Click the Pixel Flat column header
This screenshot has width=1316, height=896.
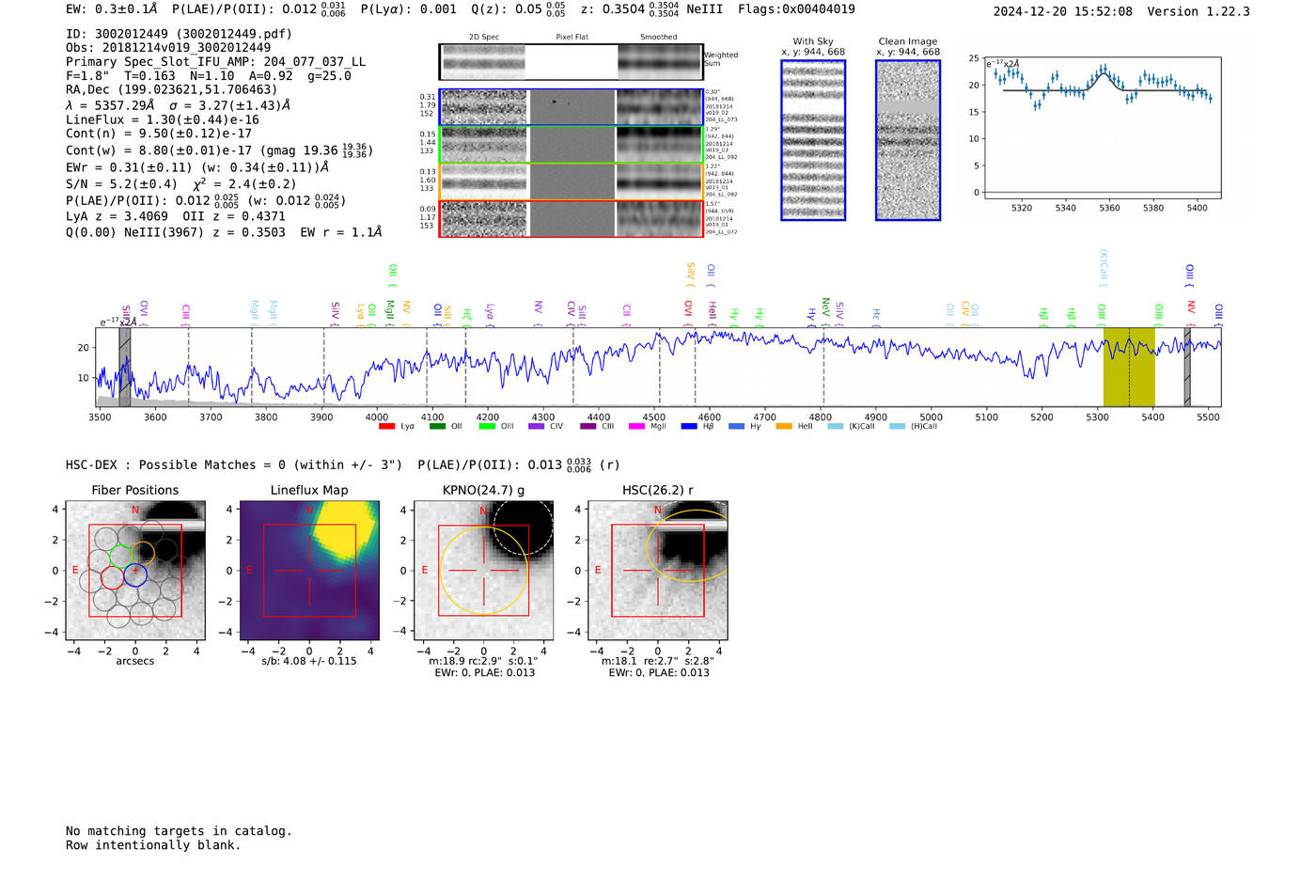(572, 38)
